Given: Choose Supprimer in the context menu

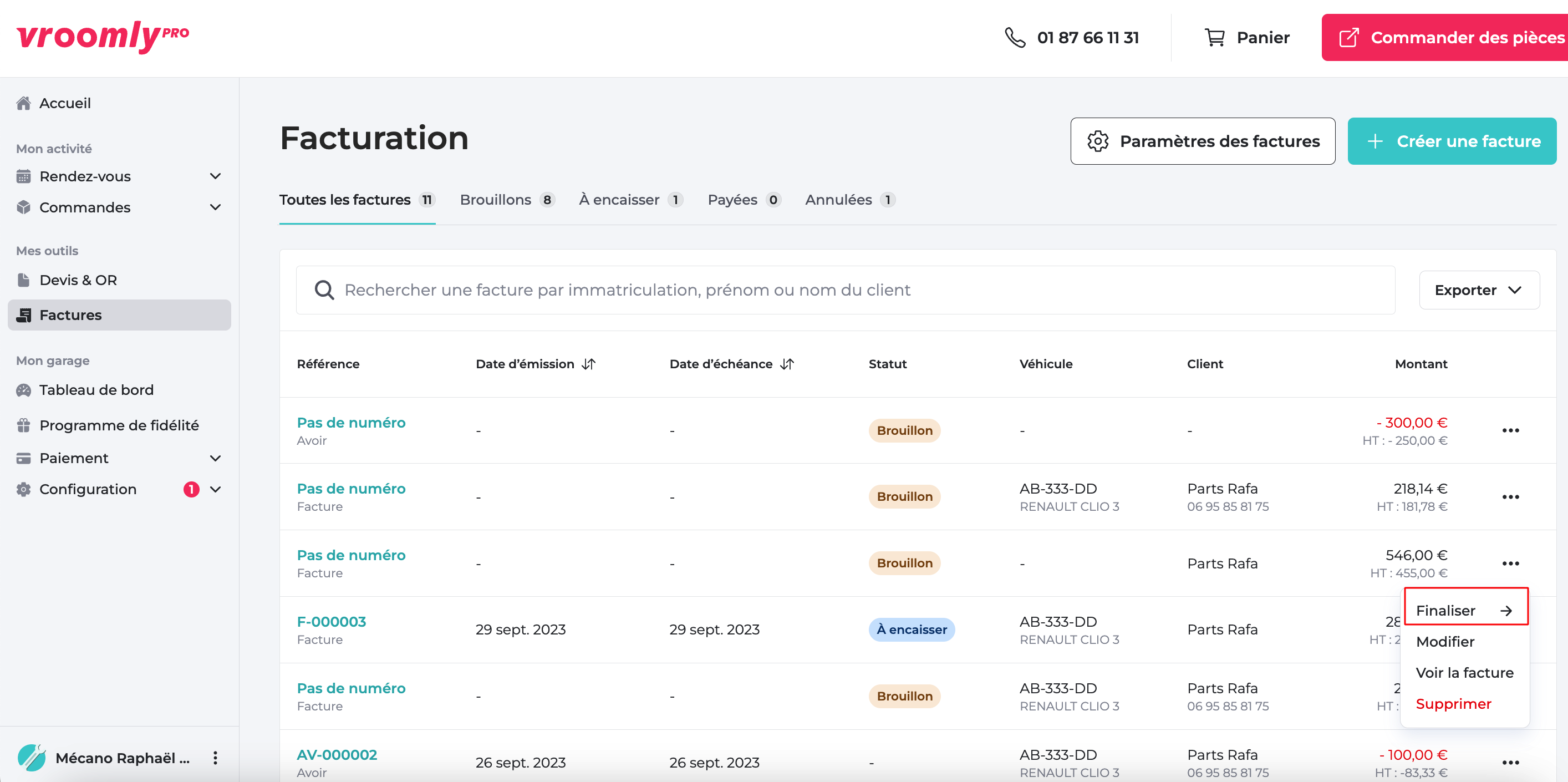Looking at the screenshot, I should (1453, 703).
